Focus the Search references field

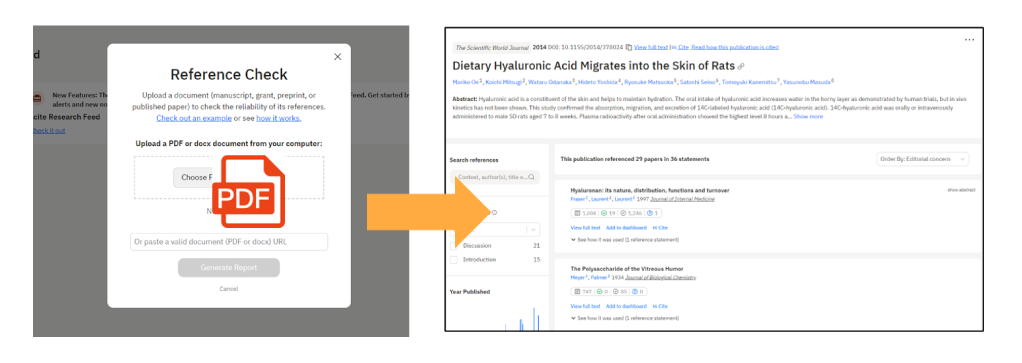click(x=495, y=177)
